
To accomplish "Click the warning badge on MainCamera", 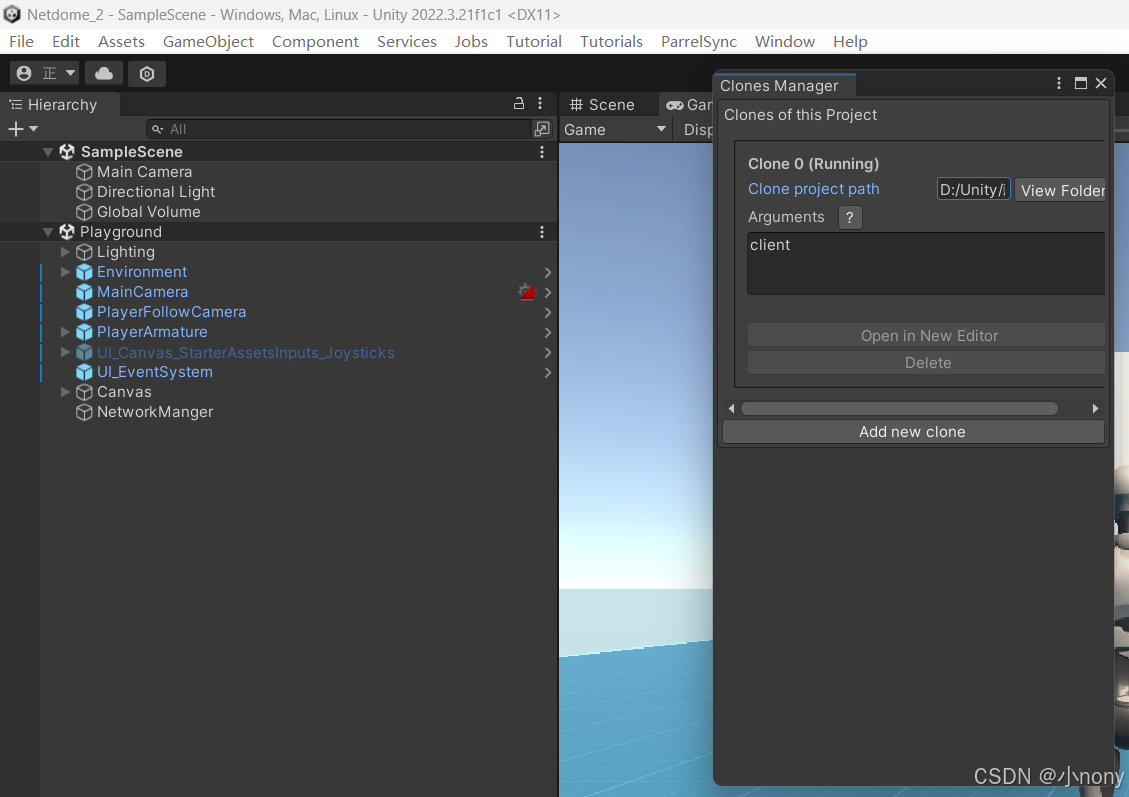I will (527, 291).
